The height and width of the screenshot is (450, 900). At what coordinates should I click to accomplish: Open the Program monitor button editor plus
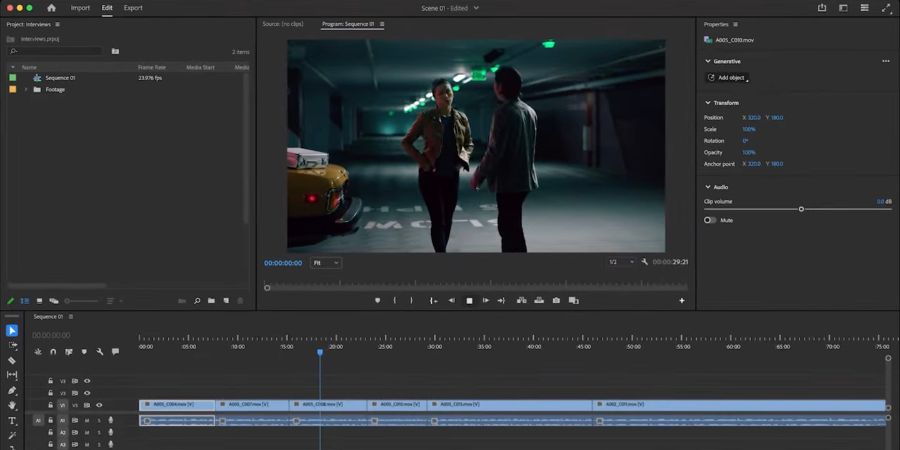point(682,300)
